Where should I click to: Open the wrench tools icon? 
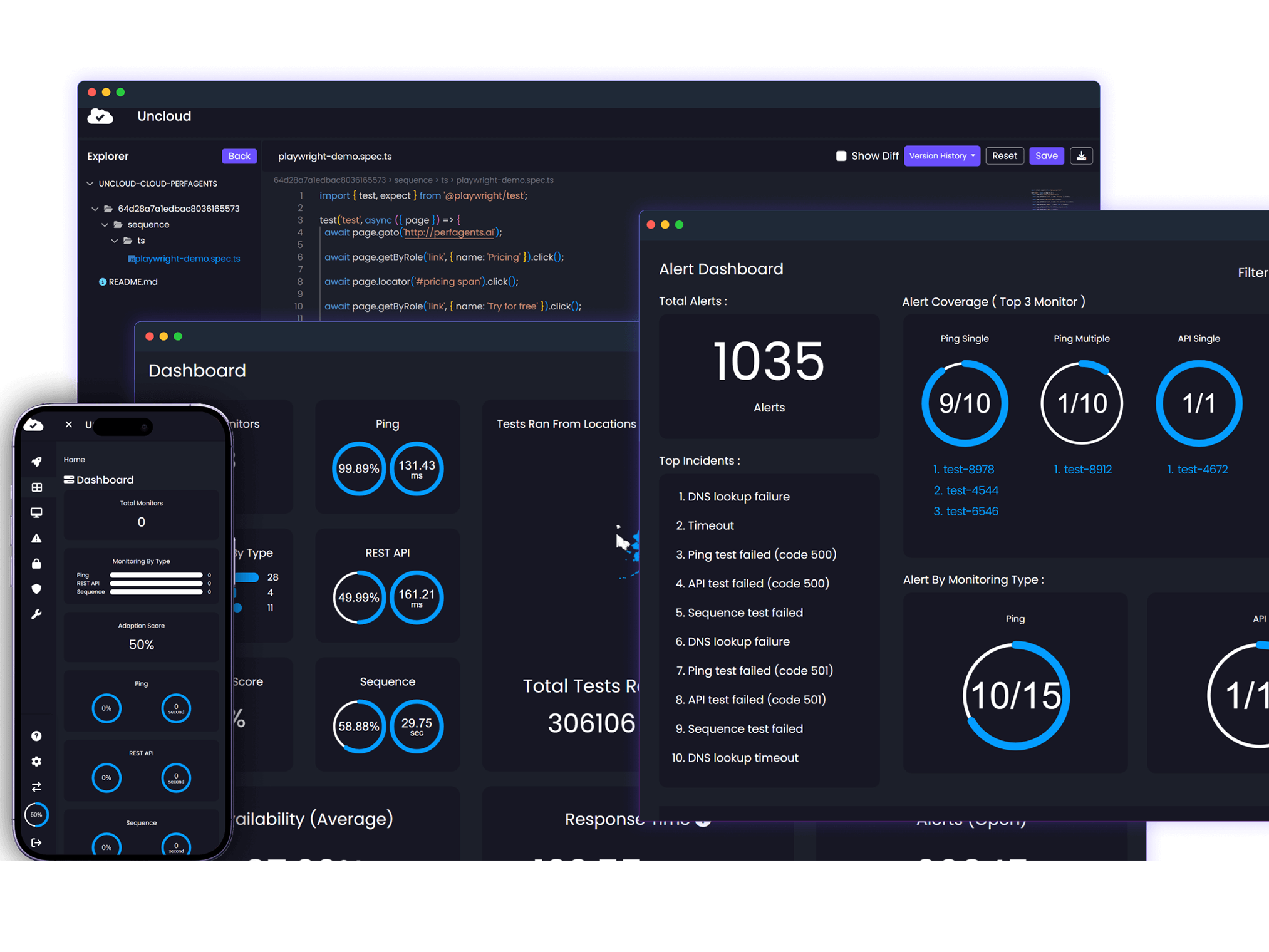[36, 614]
